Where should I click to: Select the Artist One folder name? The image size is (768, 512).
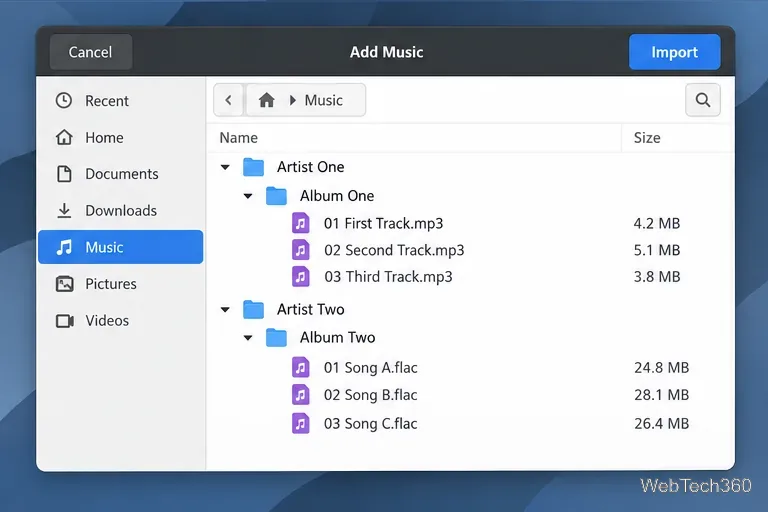tap(311, 167)
